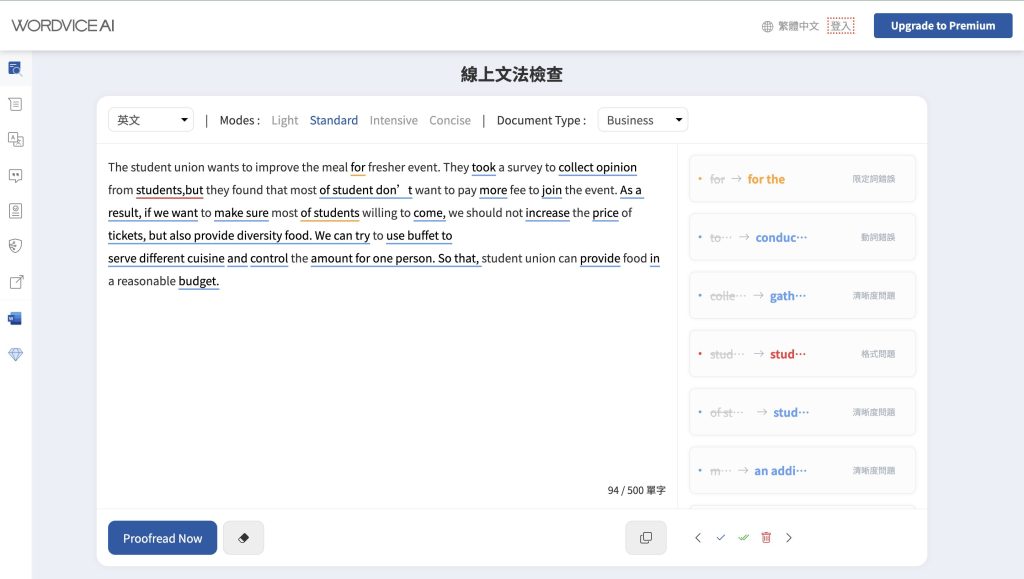Click the 登入 login link
1024x579 pixels.
(x=841, y=26)
